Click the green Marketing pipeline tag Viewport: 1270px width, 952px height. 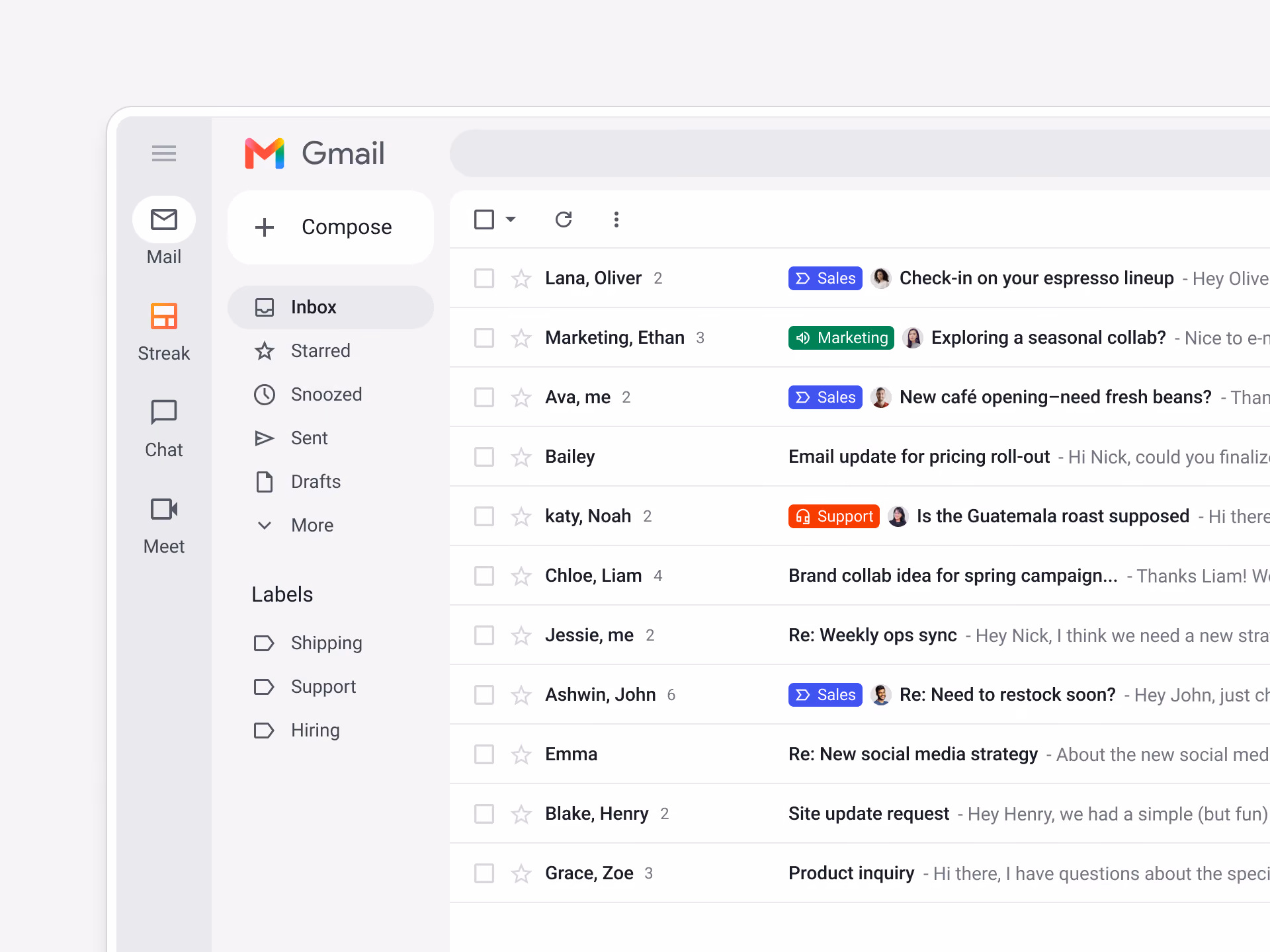(x=841, y=338)
